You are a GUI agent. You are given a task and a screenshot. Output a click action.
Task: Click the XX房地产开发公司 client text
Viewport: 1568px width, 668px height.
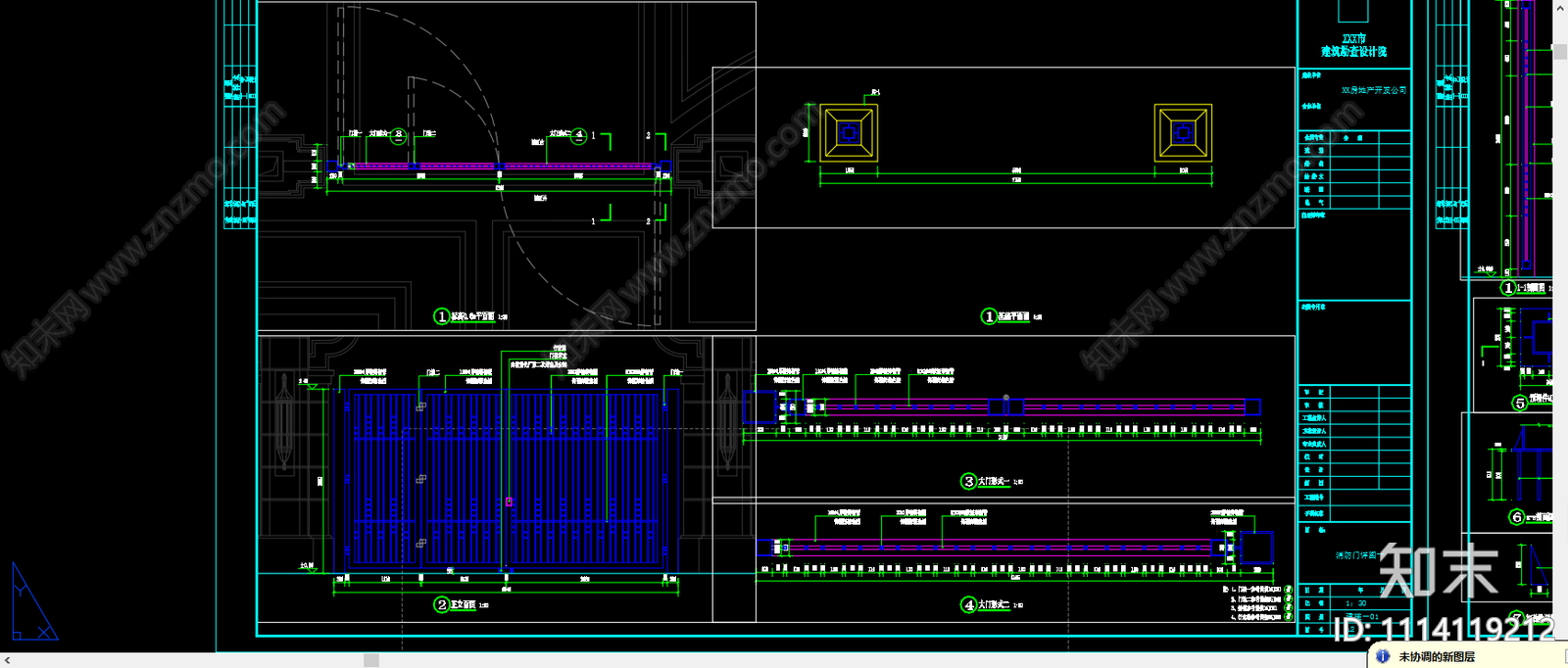[1373, 90]
